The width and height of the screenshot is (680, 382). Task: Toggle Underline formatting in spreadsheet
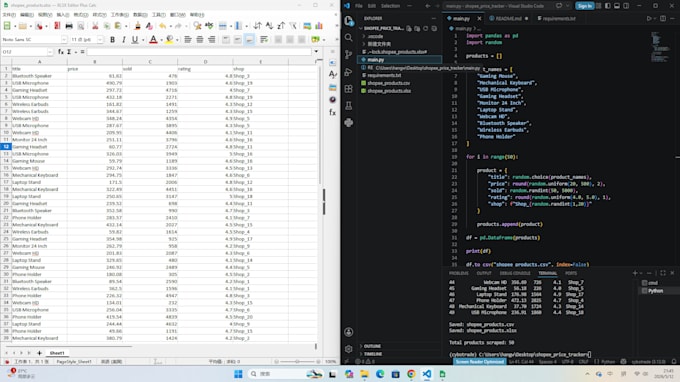pos(135,39)
